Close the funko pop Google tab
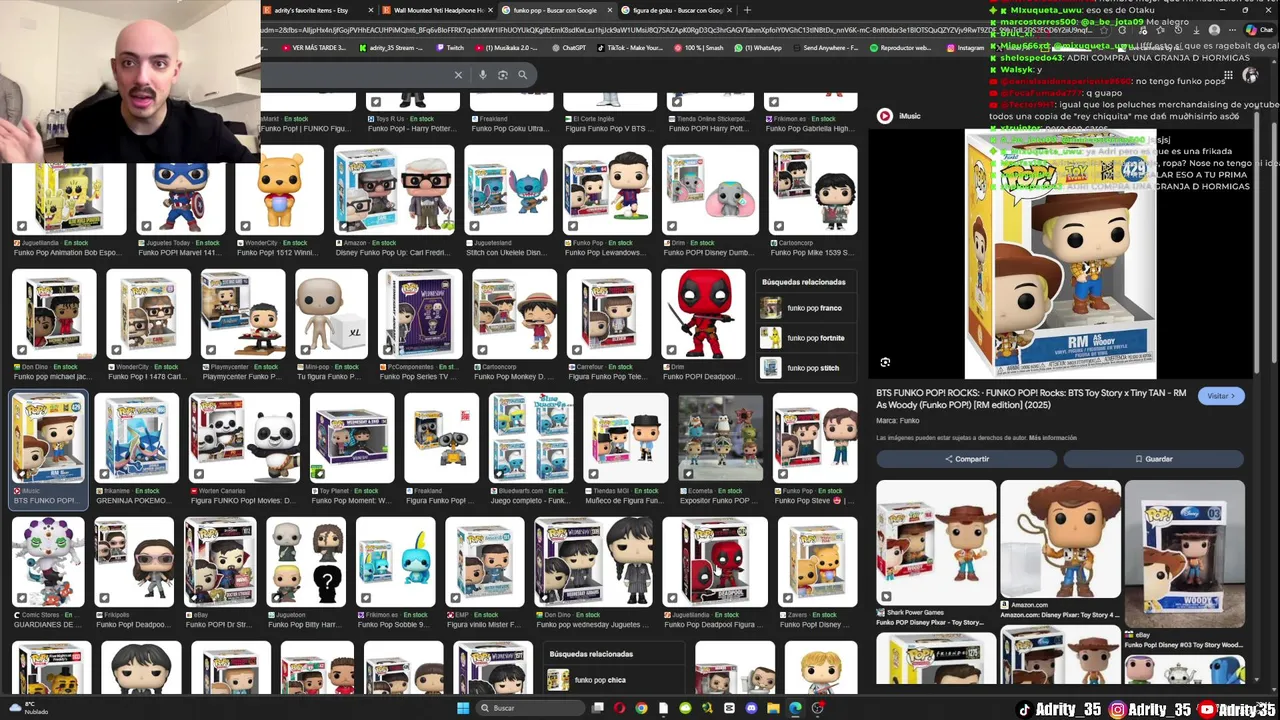Viewport: 1280px width, 720px height. (609, 10)
